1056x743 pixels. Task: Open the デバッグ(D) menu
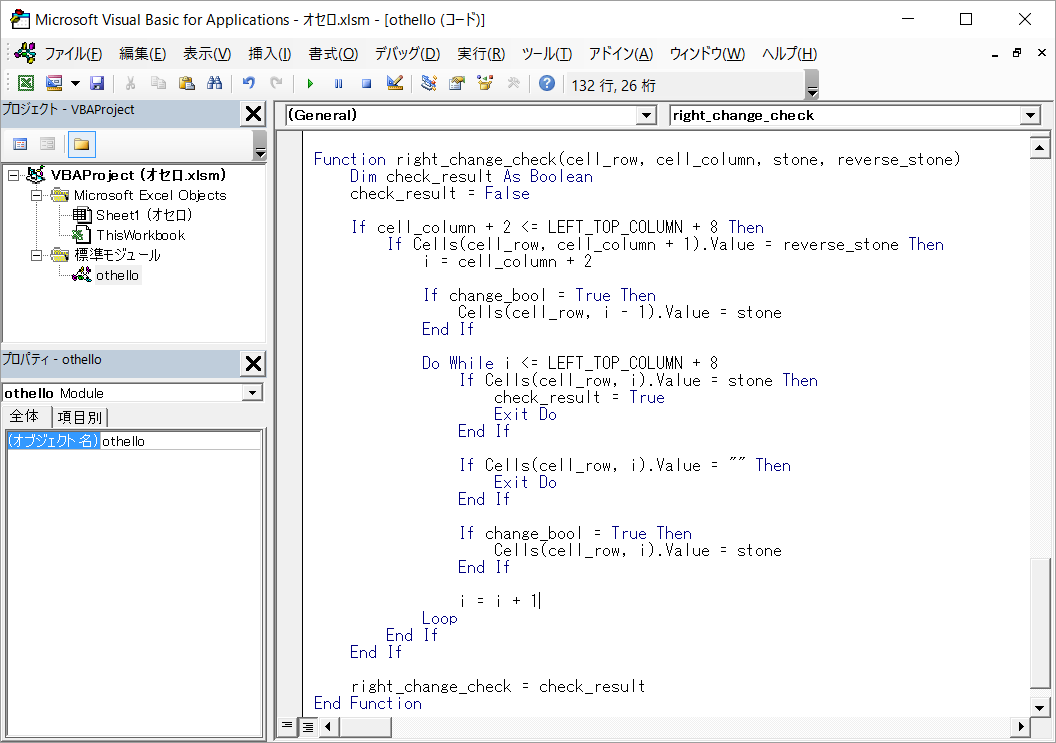[x=407, y=54]
